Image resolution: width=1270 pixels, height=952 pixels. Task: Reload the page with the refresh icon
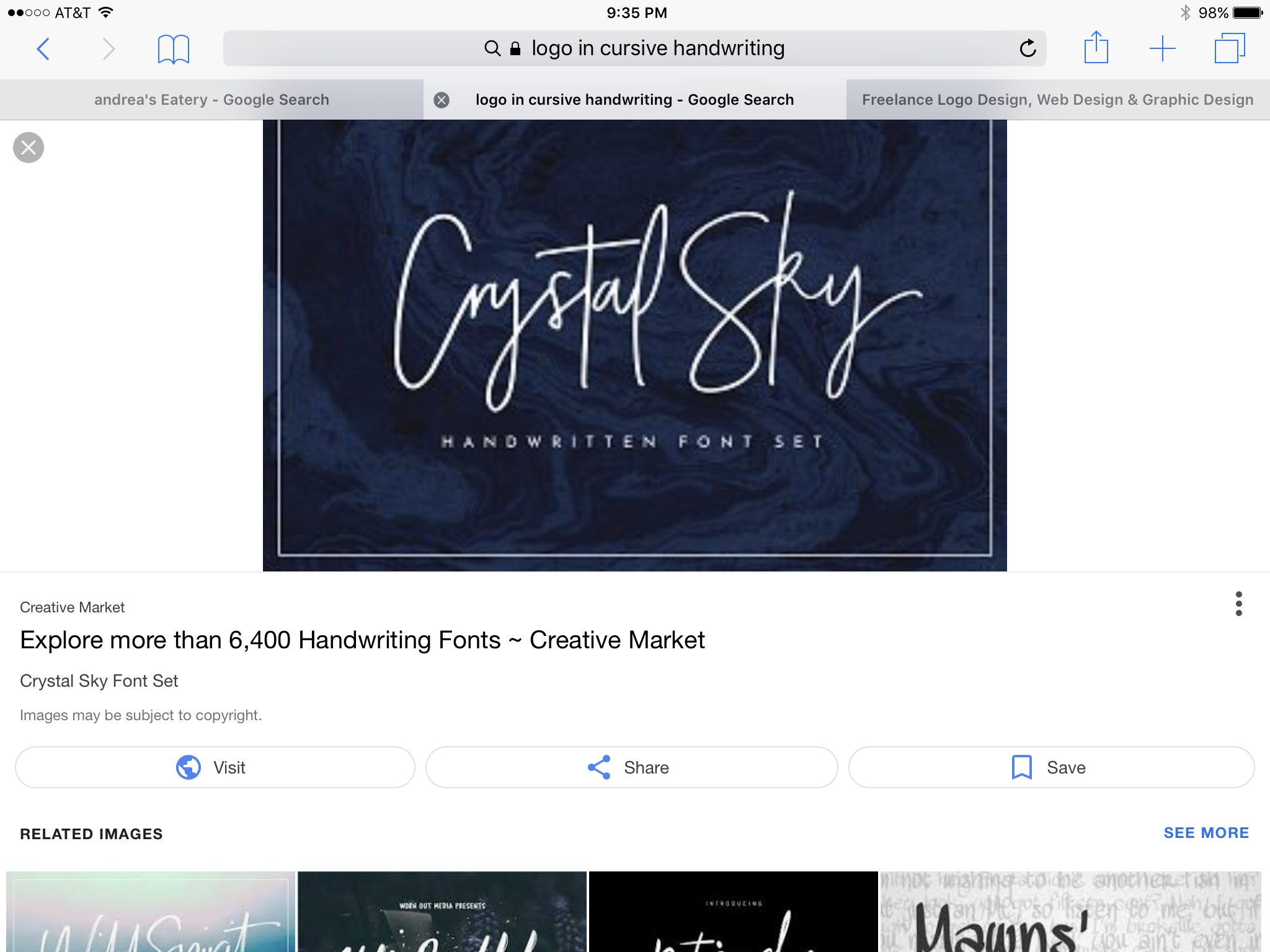[x=1028, y=48]
